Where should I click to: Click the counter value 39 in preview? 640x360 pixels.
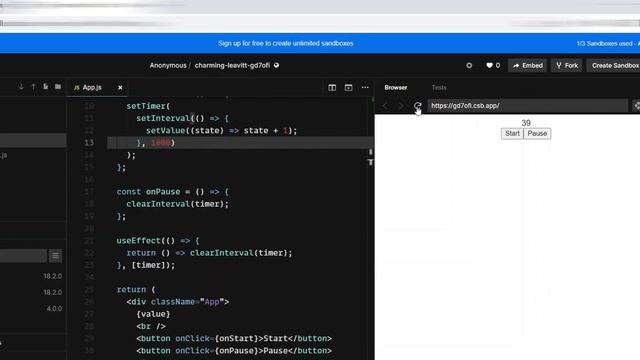point(526,123)
